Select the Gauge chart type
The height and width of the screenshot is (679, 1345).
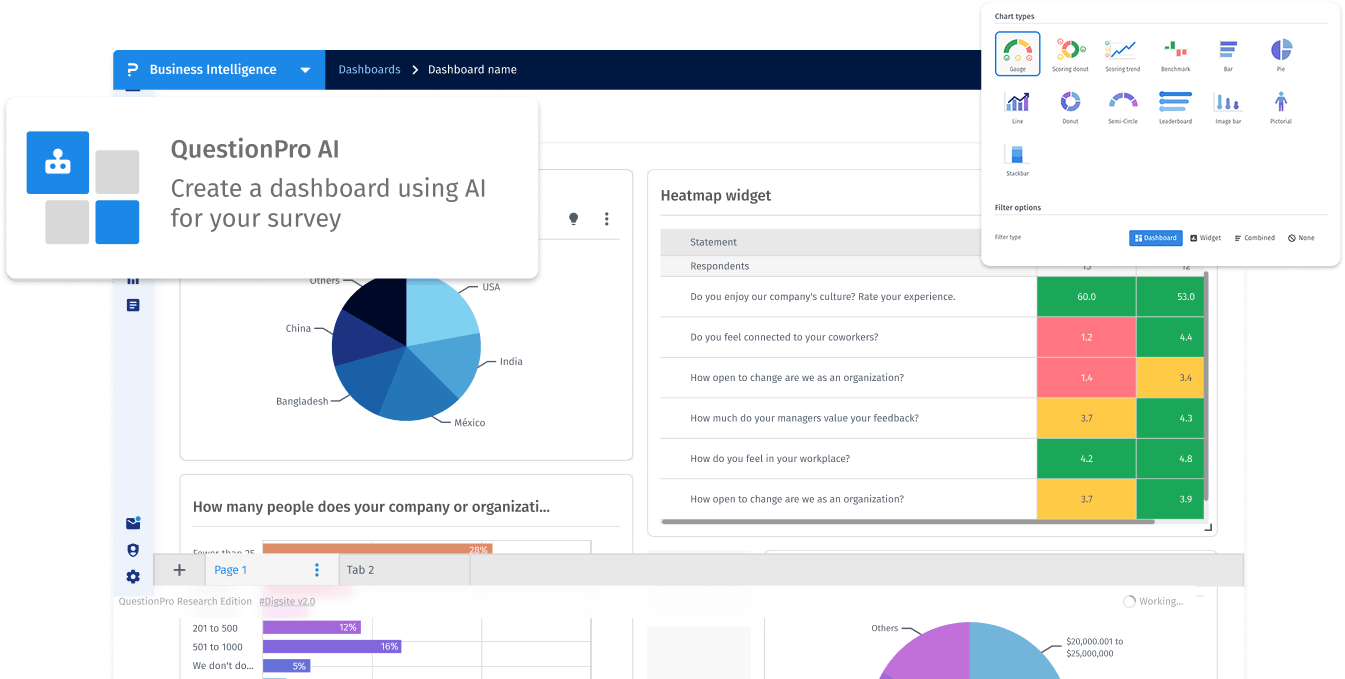point(1017,53)
